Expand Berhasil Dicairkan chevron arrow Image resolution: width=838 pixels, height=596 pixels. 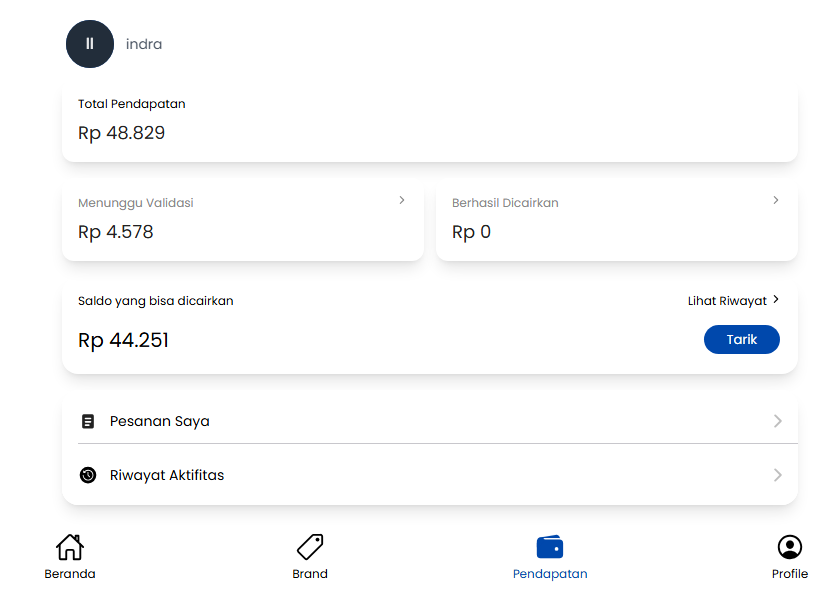pos(776,200)
